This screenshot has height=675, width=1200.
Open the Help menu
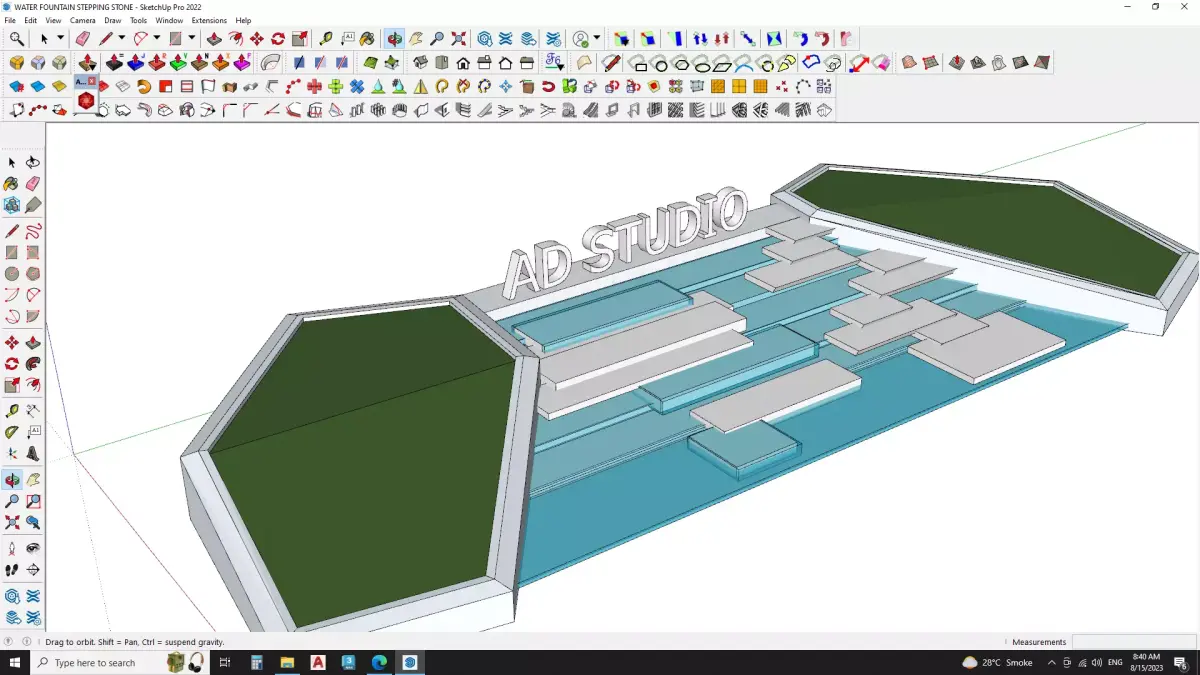point(243,20)
